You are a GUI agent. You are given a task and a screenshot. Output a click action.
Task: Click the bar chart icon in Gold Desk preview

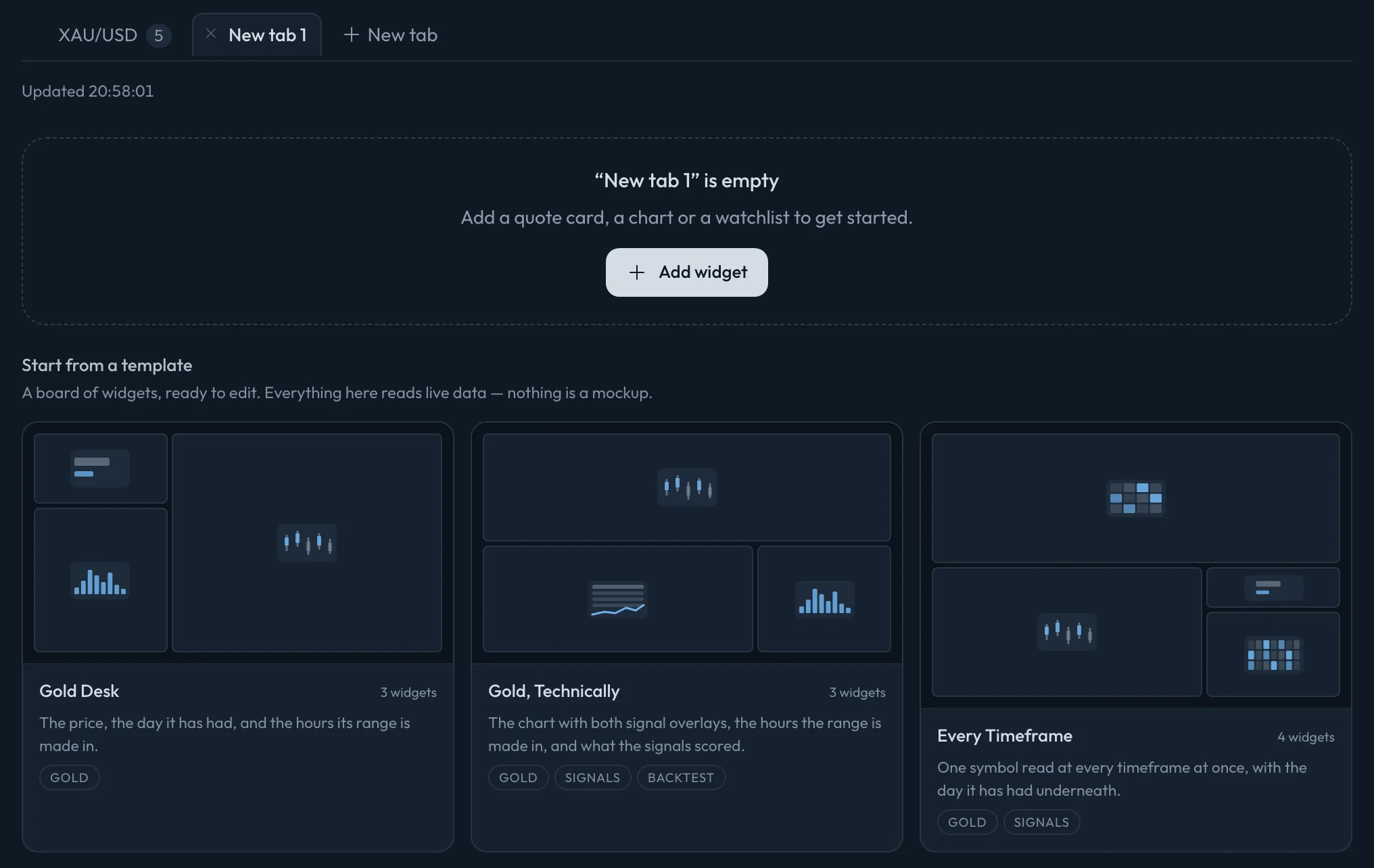100,581
